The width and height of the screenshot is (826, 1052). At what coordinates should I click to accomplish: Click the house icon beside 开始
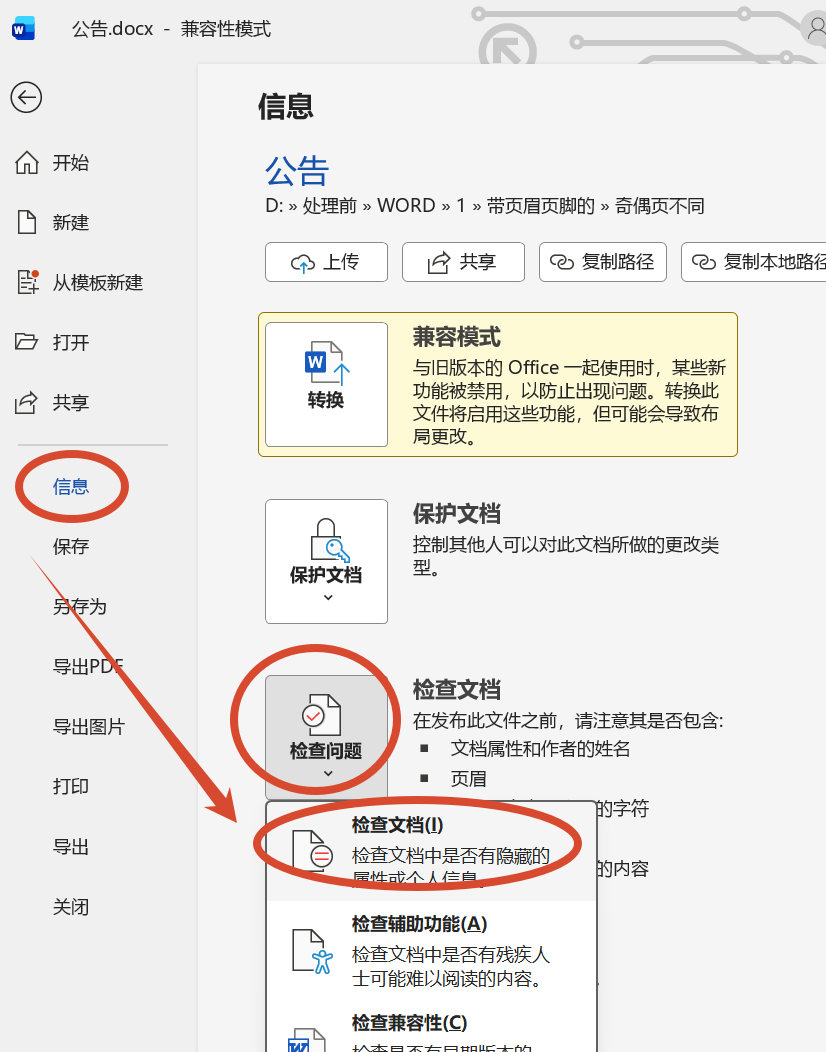tap(27, 162)
